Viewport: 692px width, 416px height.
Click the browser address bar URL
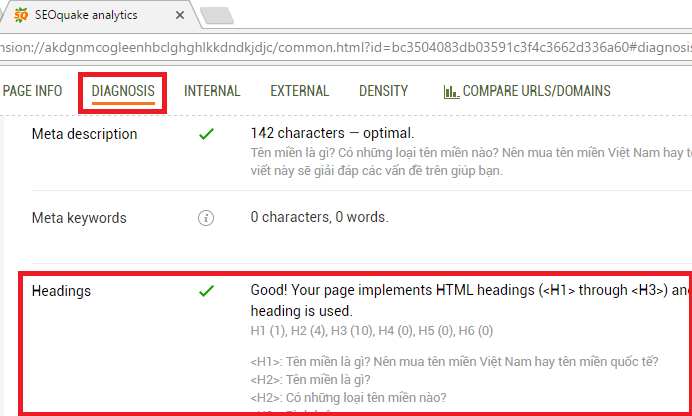pos(340,48)
